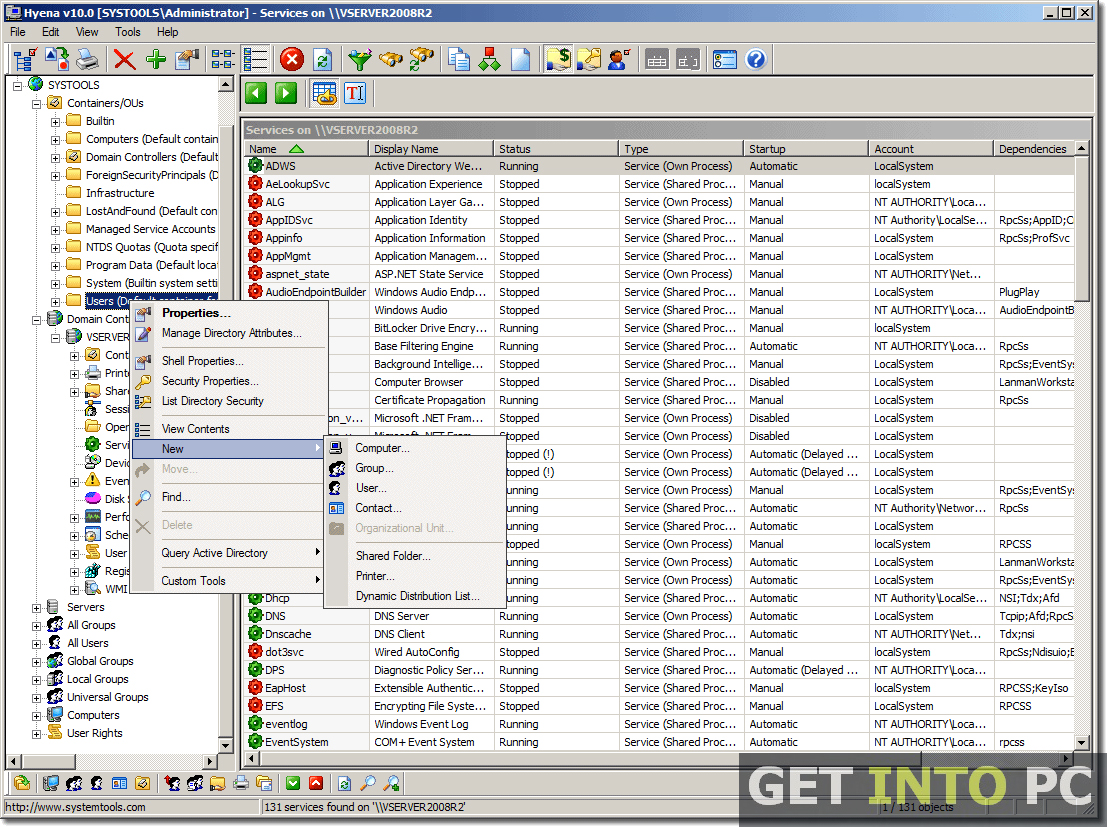The image size is (1107, 827).
Task: Expand the Global Groups tree node
Action: [x=37, y=662]
